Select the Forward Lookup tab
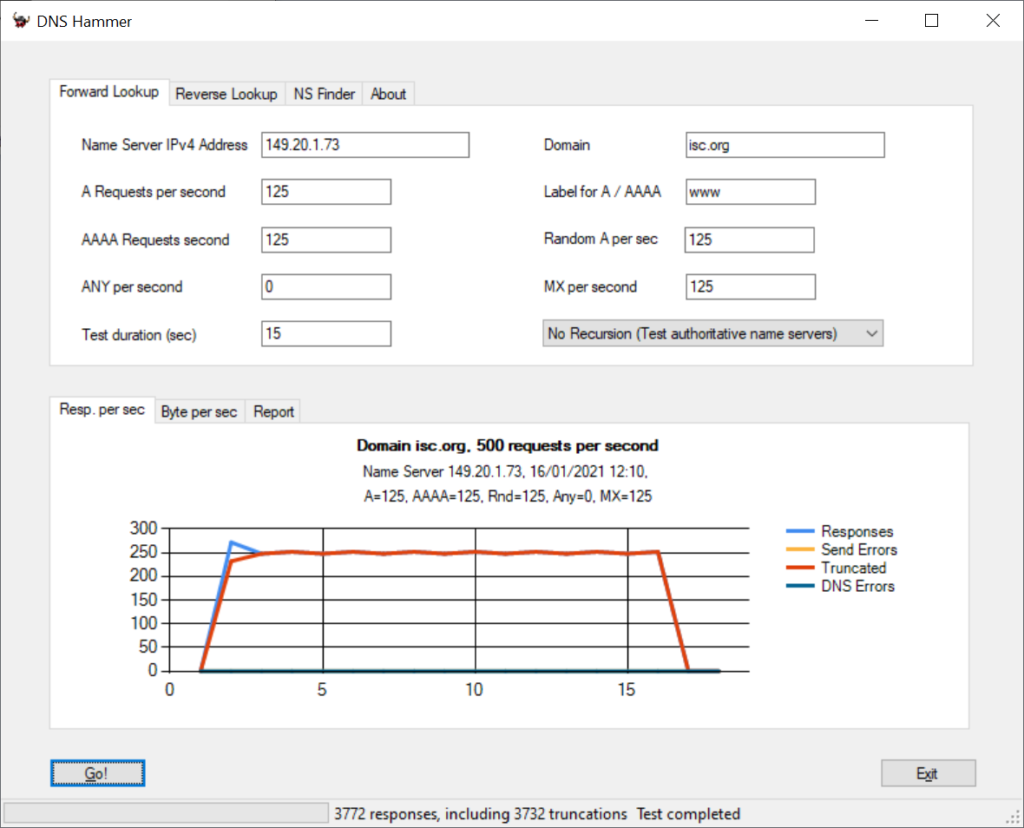Viewport: 1024px width, 828px height. (x=109, y=92)
